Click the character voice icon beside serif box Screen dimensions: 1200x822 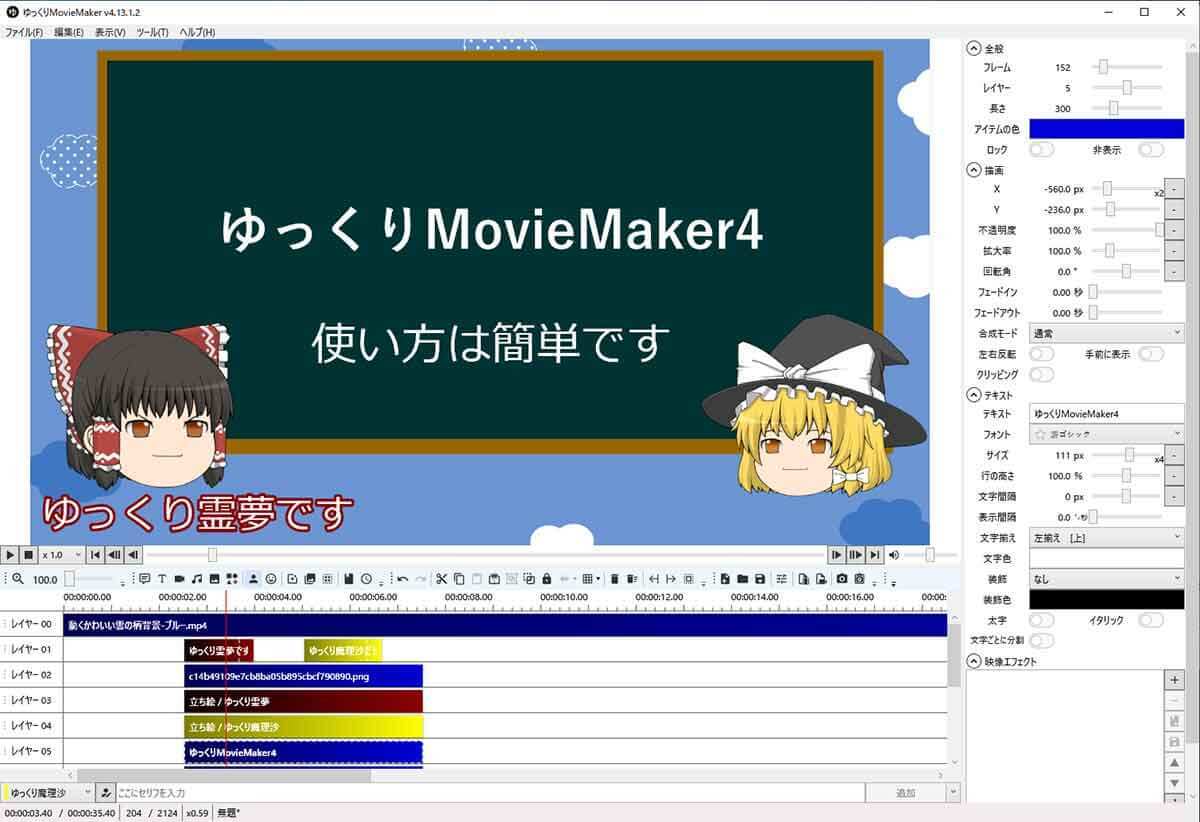pyautogui.click(x=106, y=793)
